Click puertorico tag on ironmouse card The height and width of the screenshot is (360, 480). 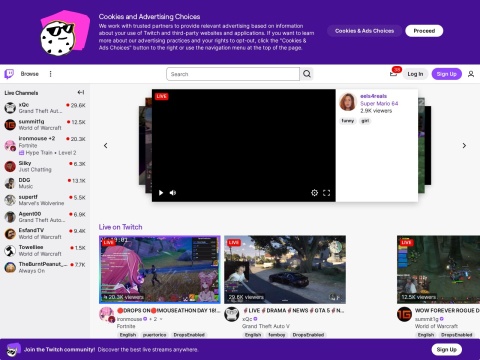pos(155,335)
